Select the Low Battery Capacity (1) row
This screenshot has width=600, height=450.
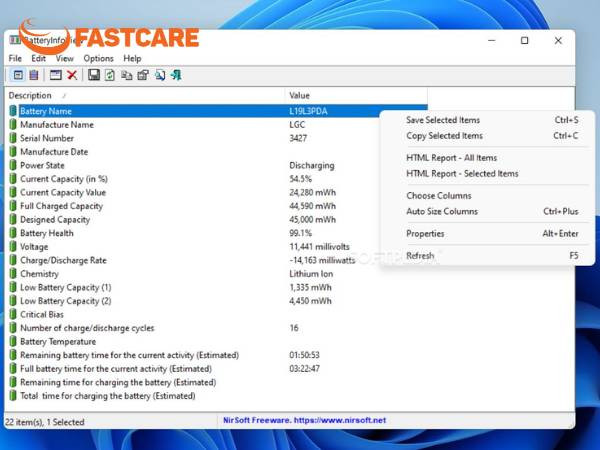tap(217, 287)
